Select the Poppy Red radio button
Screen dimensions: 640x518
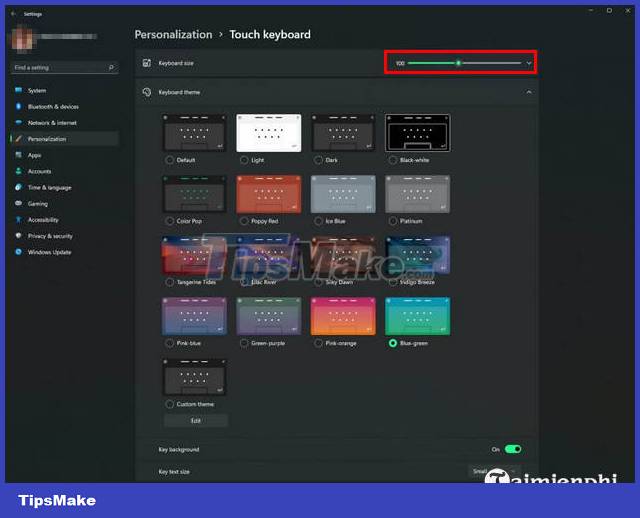pos(244,221)
